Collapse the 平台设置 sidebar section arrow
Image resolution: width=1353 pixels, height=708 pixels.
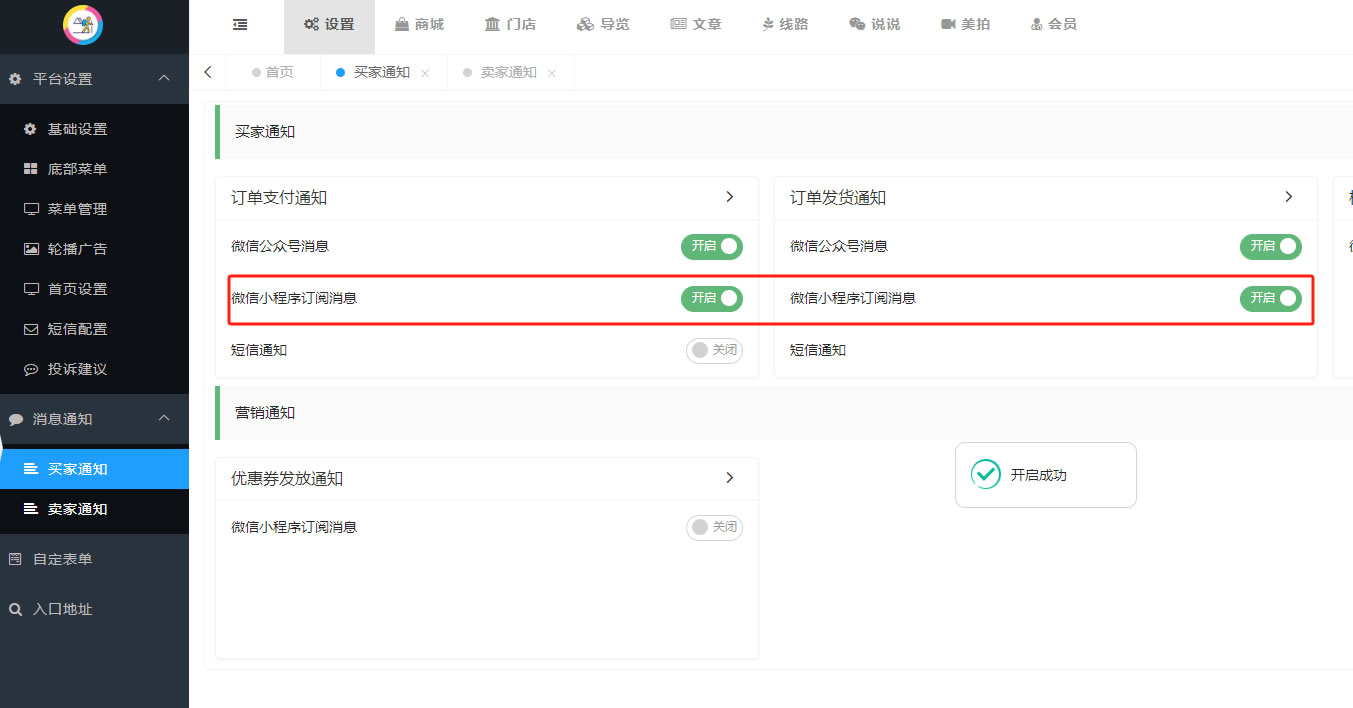(164, 78)
